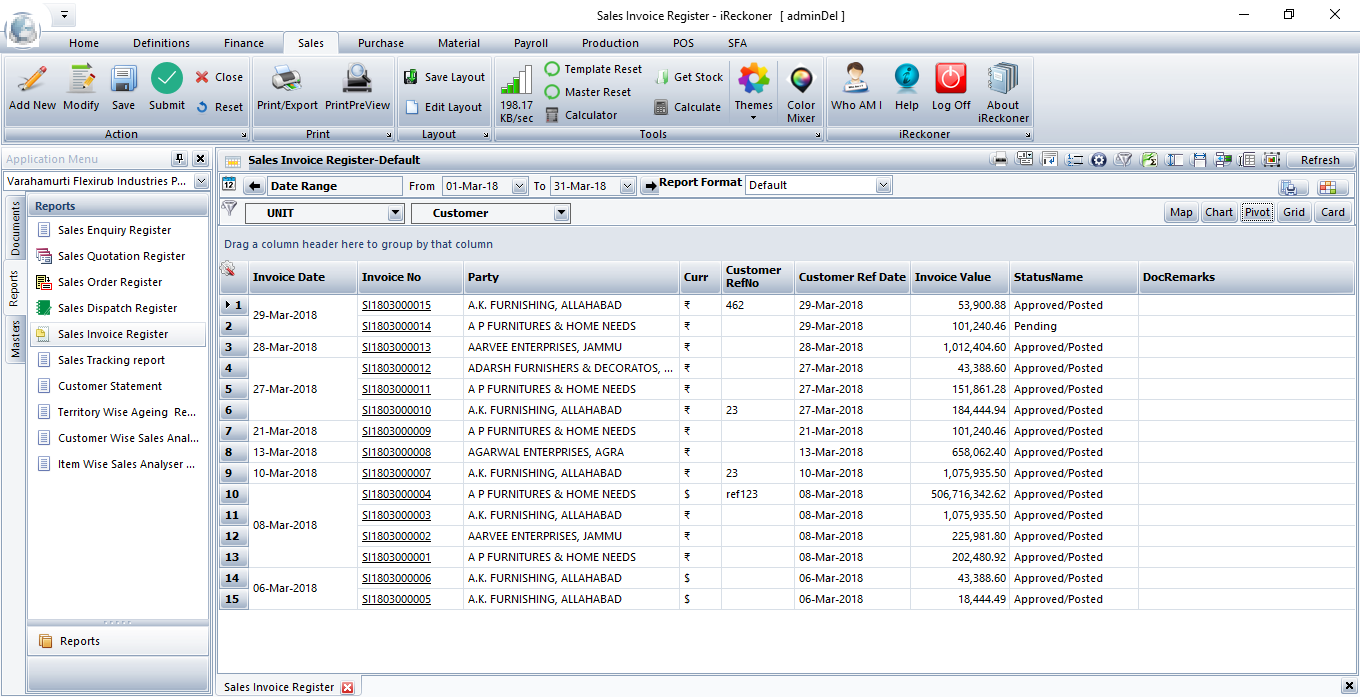Open the Purchase ribbon tab

[381, 43]
